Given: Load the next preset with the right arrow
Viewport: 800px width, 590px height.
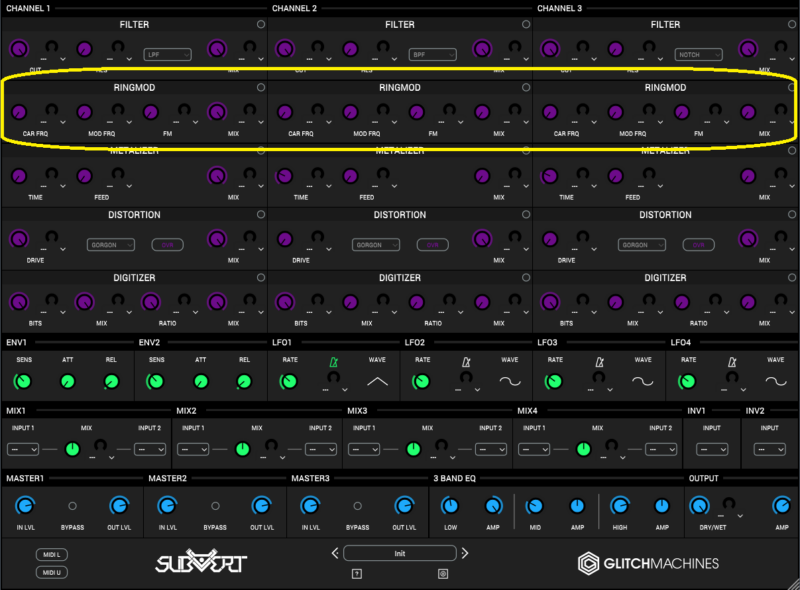Looking at the screenshot, I should click(x=465, y=553).
